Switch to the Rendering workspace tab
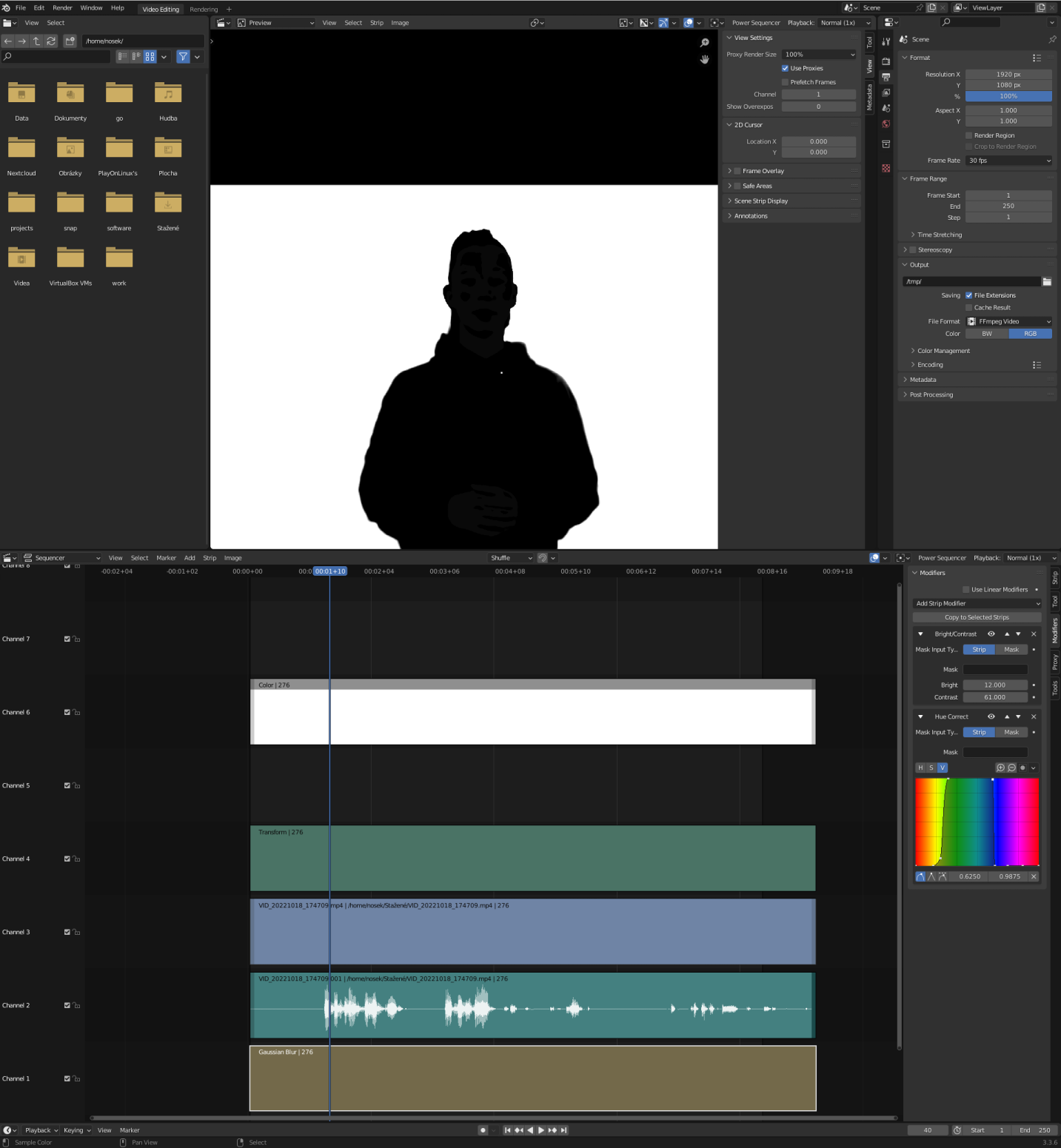This screenshot has height=1148, width=1061. 204,10
